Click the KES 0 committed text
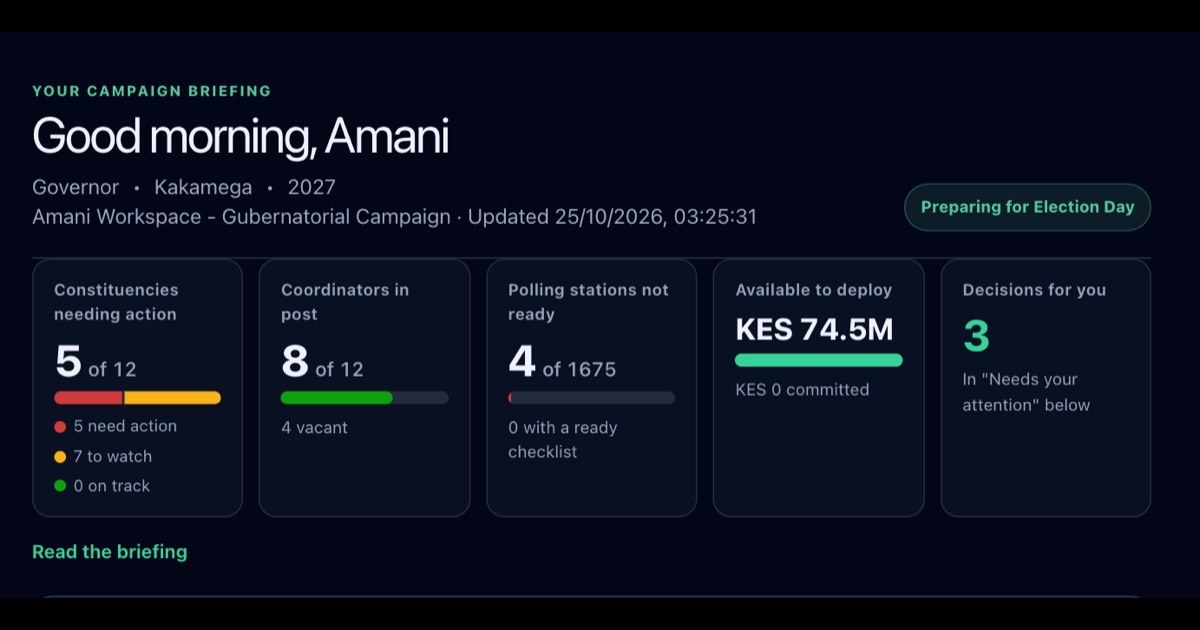 pyautogui.click(x=802, y=390)
